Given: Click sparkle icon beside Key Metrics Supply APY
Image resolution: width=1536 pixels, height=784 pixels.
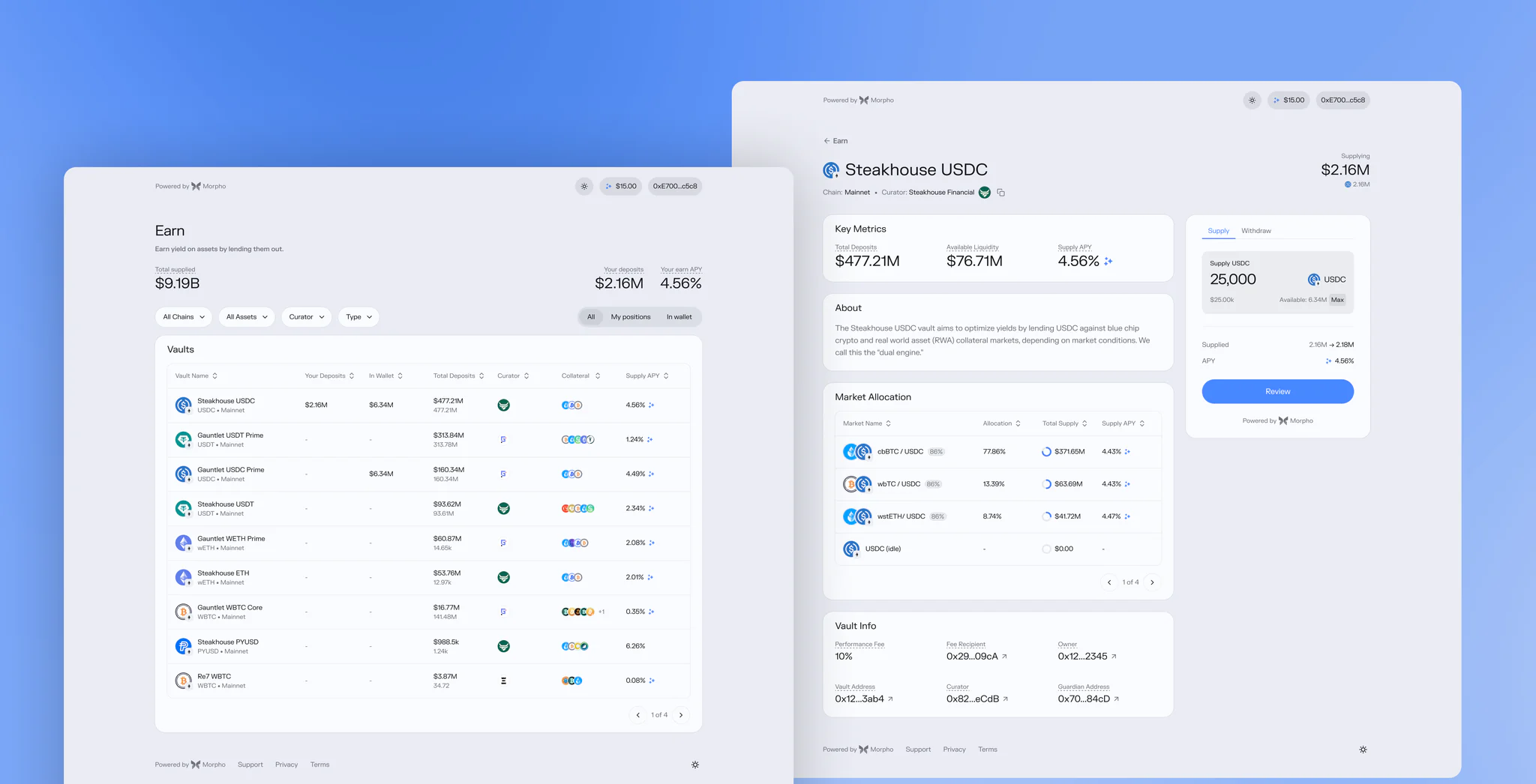Looking at the screenshot, I should 1108,262.
